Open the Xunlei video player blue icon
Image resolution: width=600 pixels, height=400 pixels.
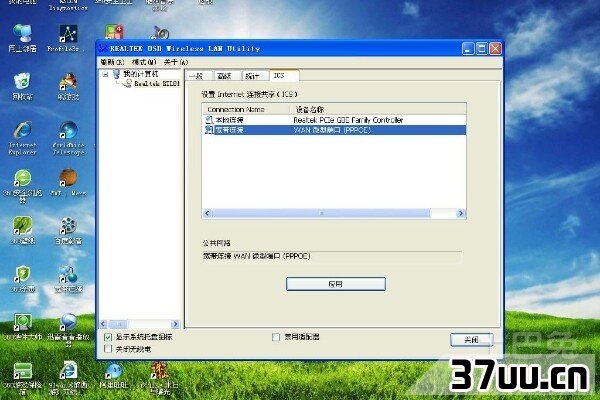[x=68, y=322]
